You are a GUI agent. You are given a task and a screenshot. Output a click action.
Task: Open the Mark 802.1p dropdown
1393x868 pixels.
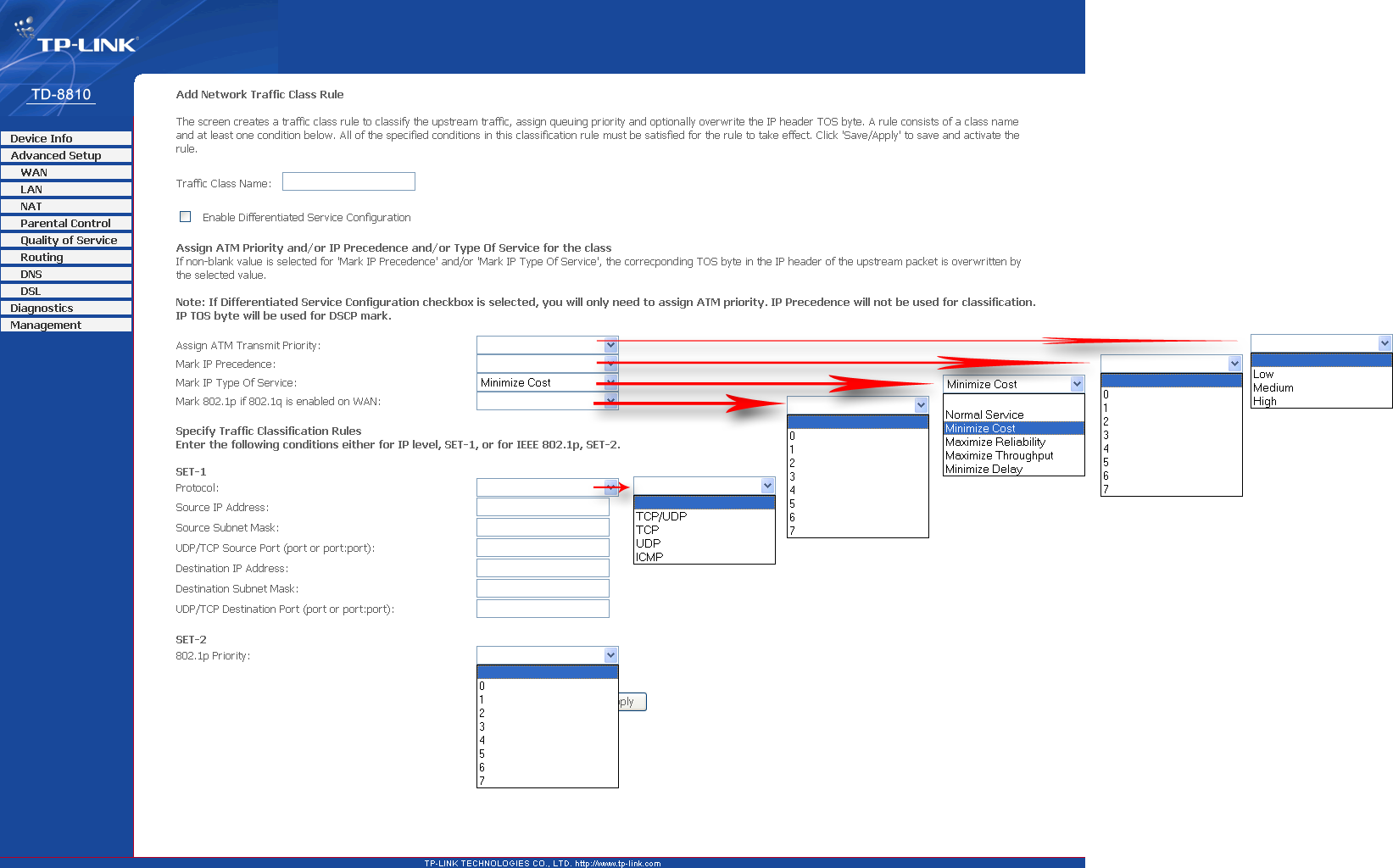pyautogui.click(x=547, y=401)
